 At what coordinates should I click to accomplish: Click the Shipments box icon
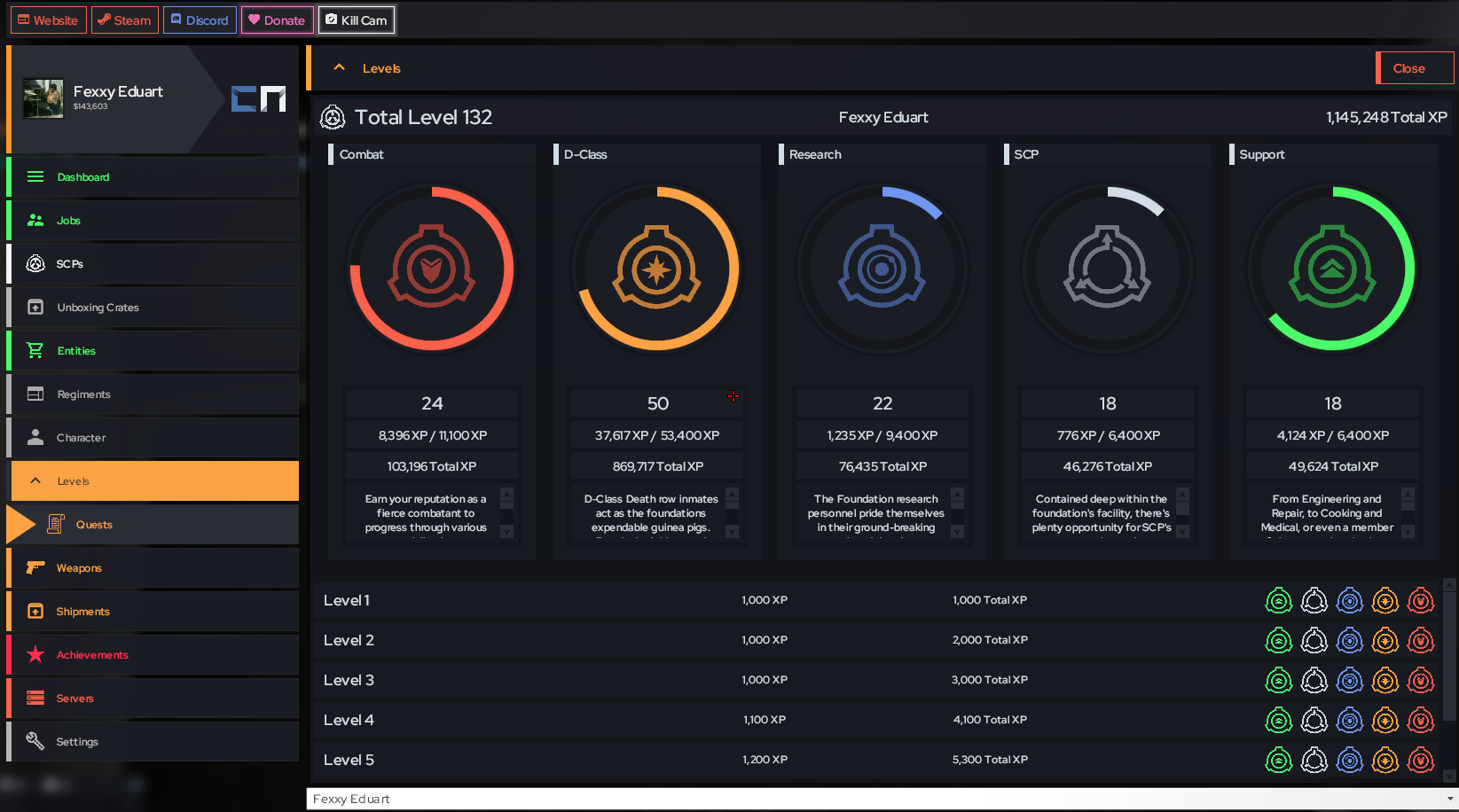(35, 612)
